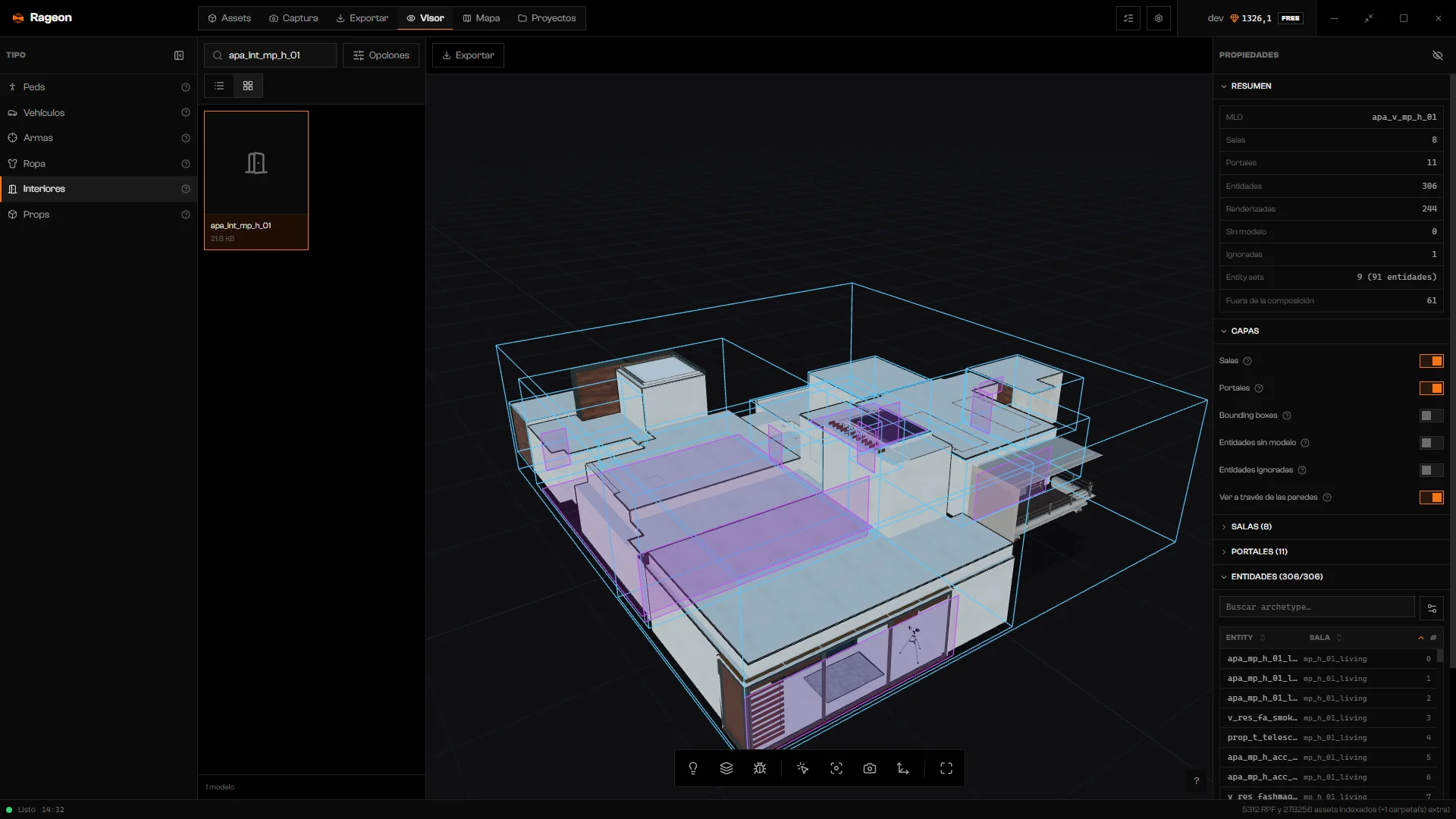Click the camera screenshot icon in viewport toolbar
Viewport: 1456px width, 819px height.
(870, 768)
